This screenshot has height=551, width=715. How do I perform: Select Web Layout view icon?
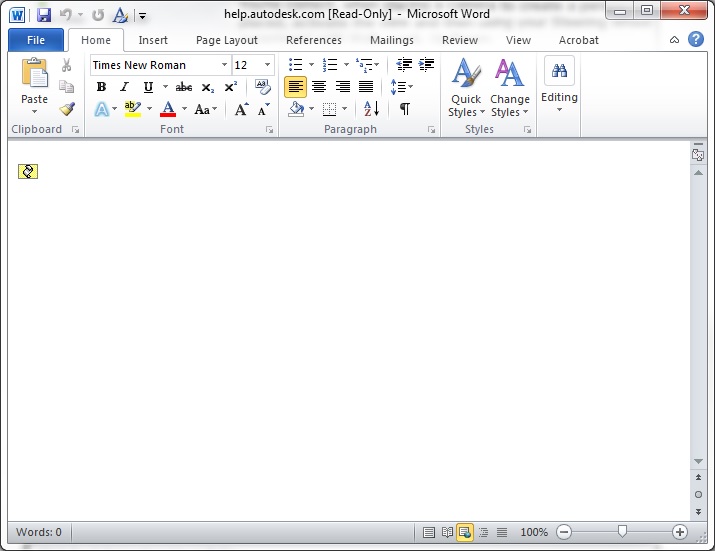pos(465,532)
